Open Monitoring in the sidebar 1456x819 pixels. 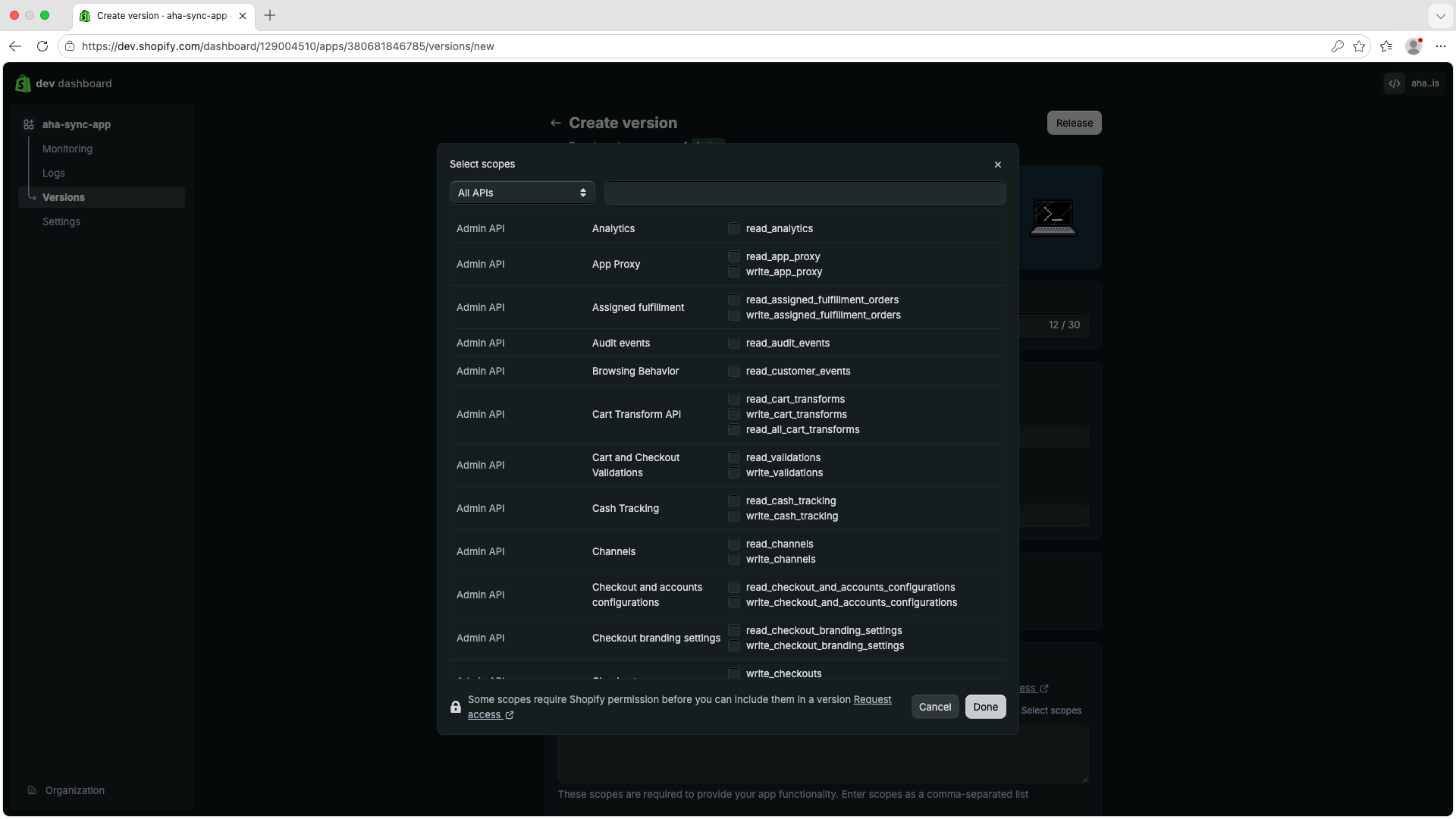pyautogui.click(x=67, y=149)
